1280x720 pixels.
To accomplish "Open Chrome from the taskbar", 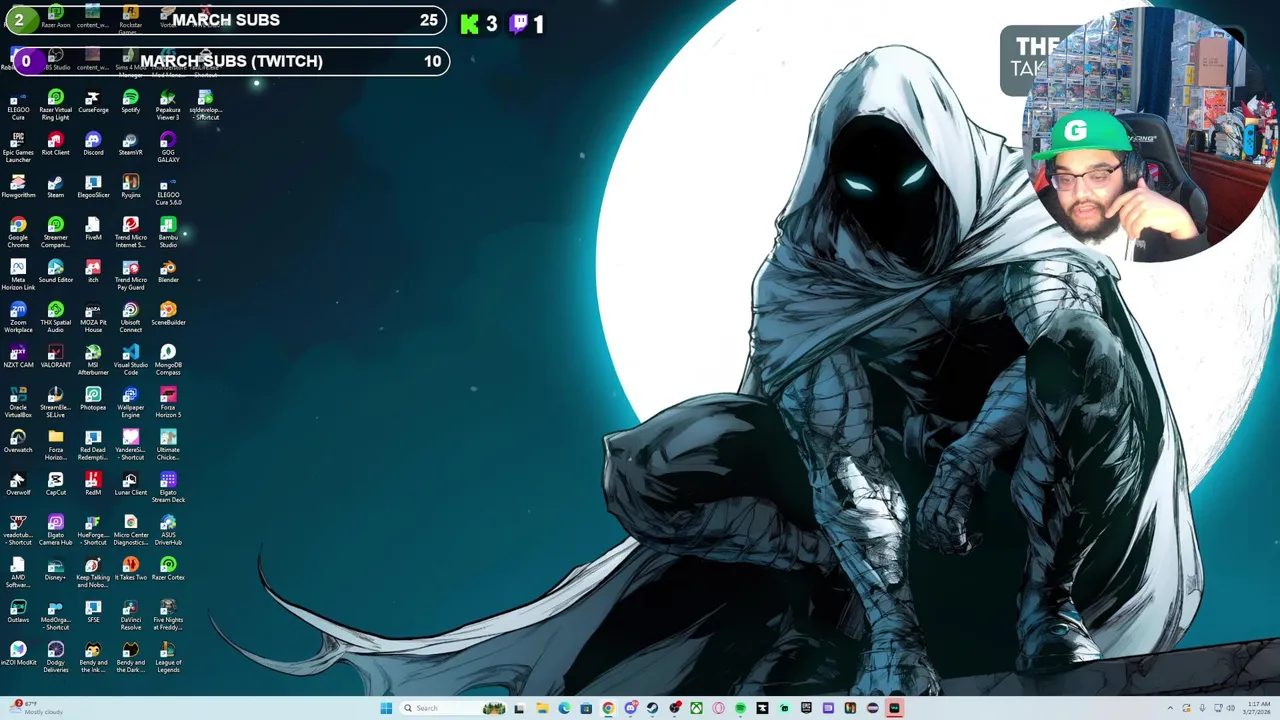I will coord(608,708).
